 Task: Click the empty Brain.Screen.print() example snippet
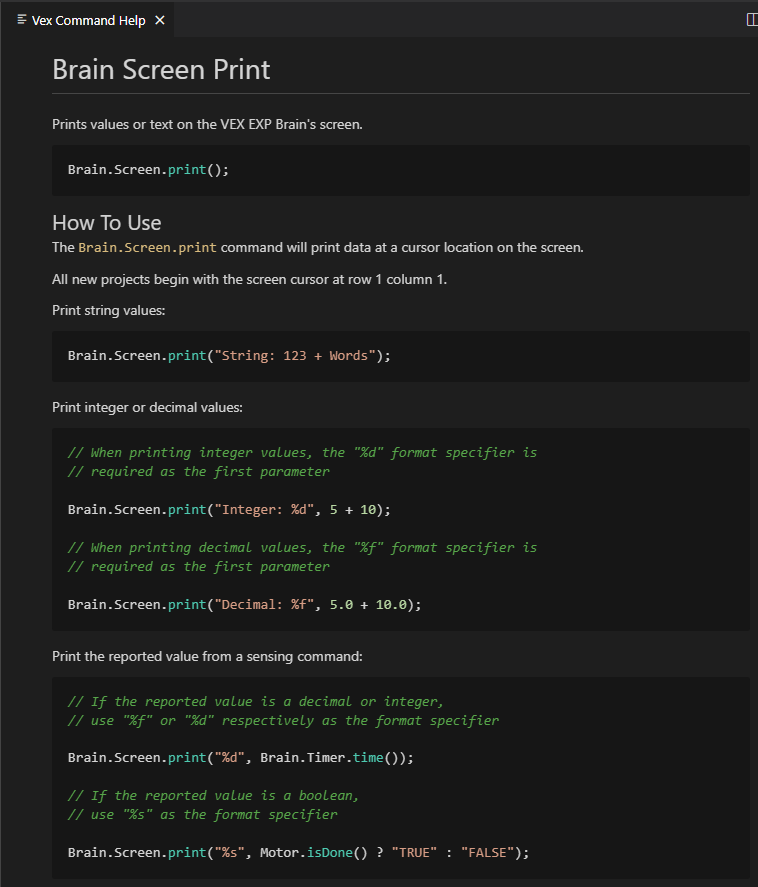150,170
